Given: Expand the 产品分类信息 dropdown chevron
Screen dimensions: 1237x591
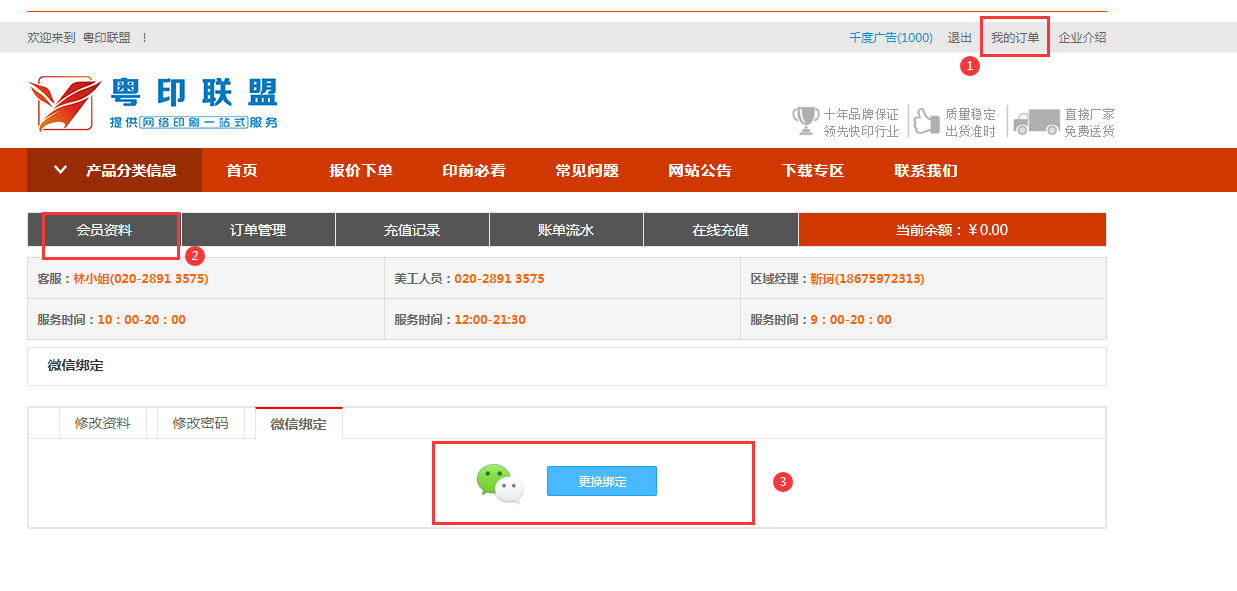Looking at the screenshot, I should pos(61,170).
